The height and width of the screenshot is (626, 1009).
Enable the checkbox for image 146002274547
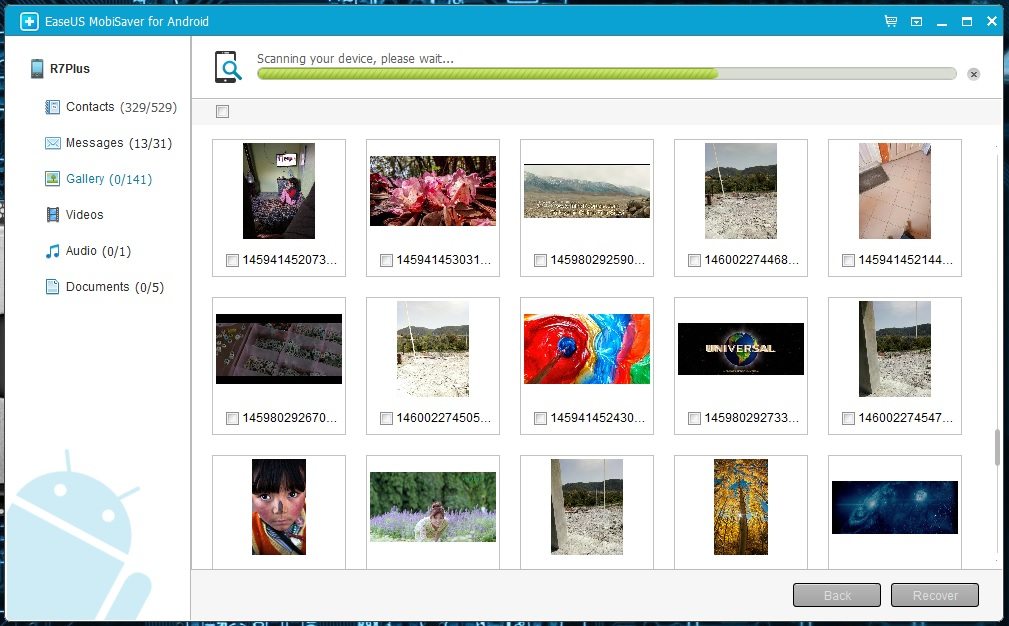848,418
